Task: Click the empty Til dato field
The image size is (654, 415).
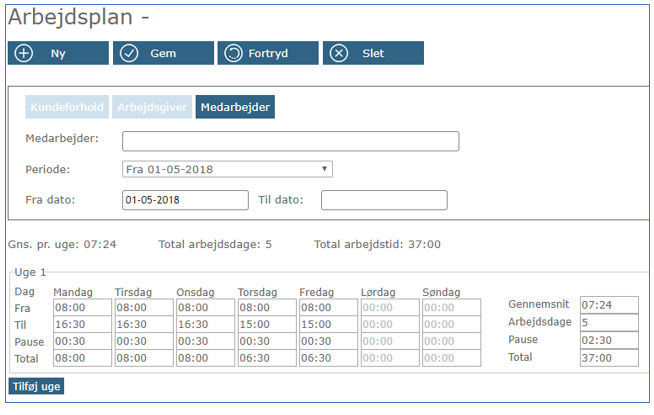Action: tap(384, 200)
